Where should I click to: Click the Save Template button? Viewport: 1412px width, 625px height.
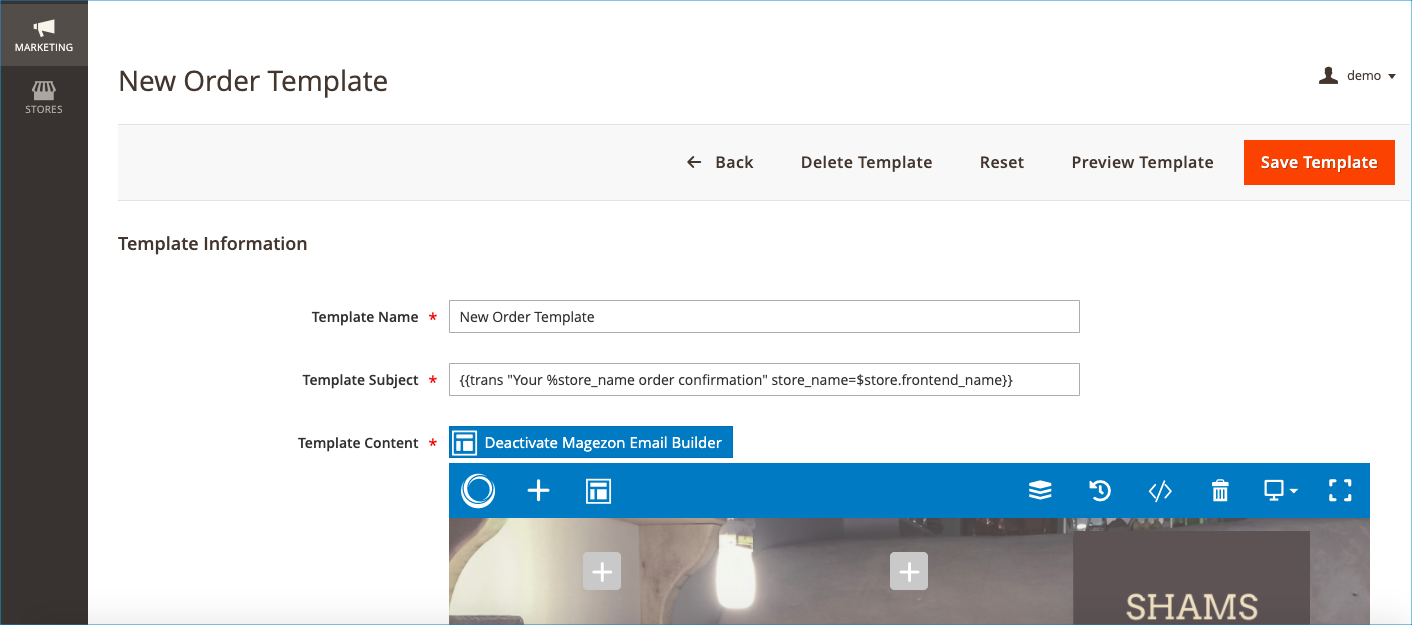click(1318, 162)
